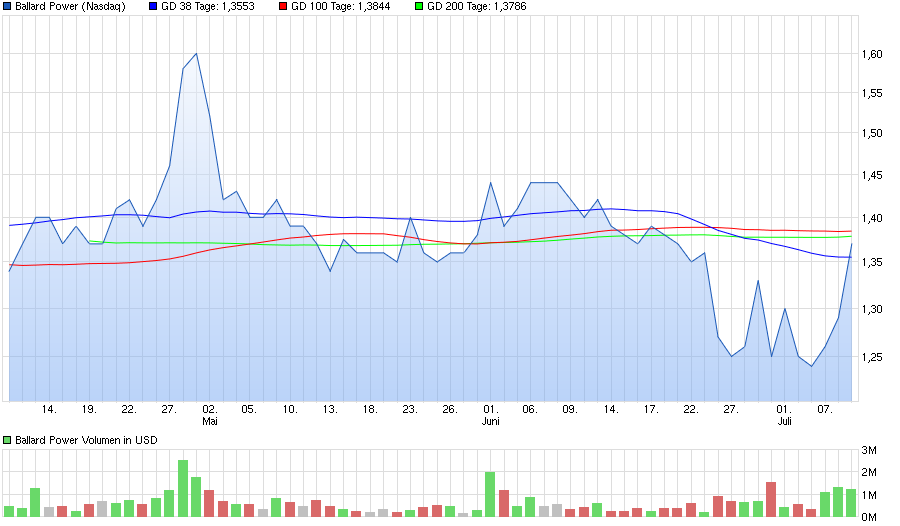
Task: Select the GD 100 Tage: 1,3844 label
Action: point(340,7)
